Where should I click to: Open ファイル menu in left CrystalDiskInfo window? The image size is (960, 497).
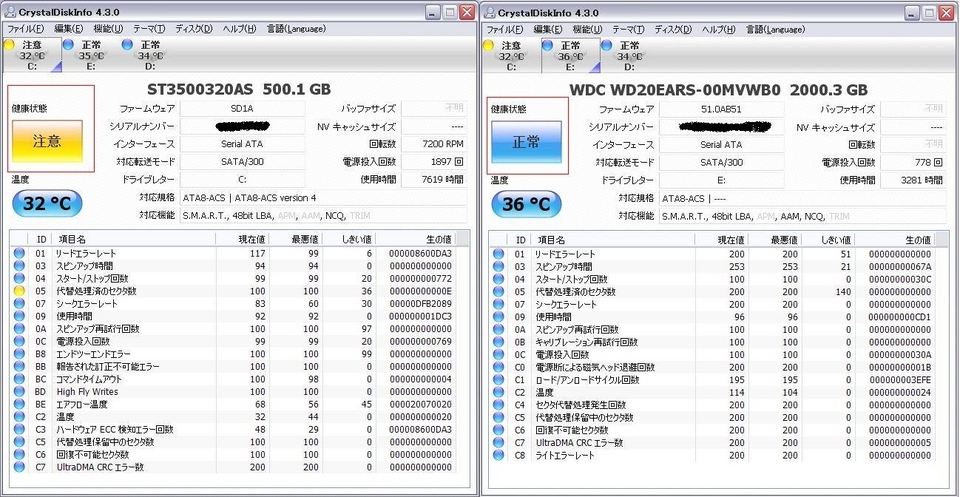coord(25,28)
